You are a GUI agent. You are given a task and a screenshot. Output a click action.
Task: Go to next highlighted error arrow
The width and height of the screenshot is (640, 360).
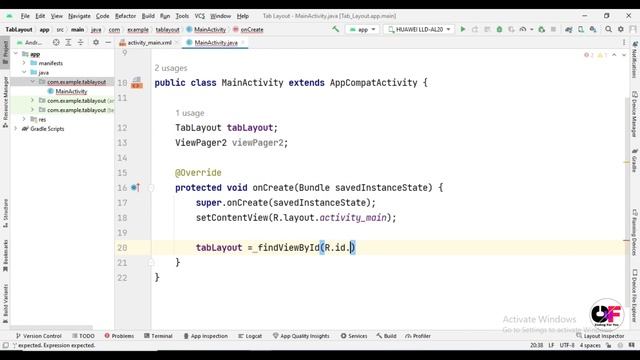point(624,55)
